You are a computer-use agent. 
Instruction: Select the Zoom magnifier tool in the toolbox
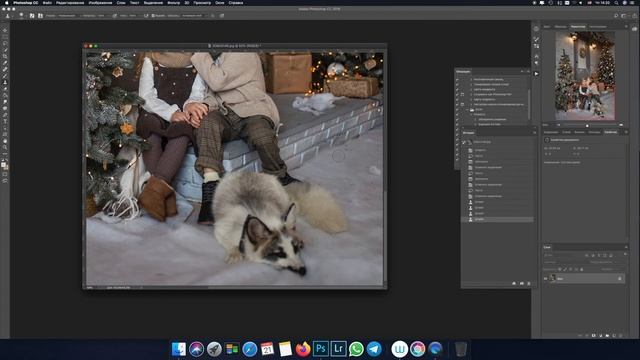(5, 148)
